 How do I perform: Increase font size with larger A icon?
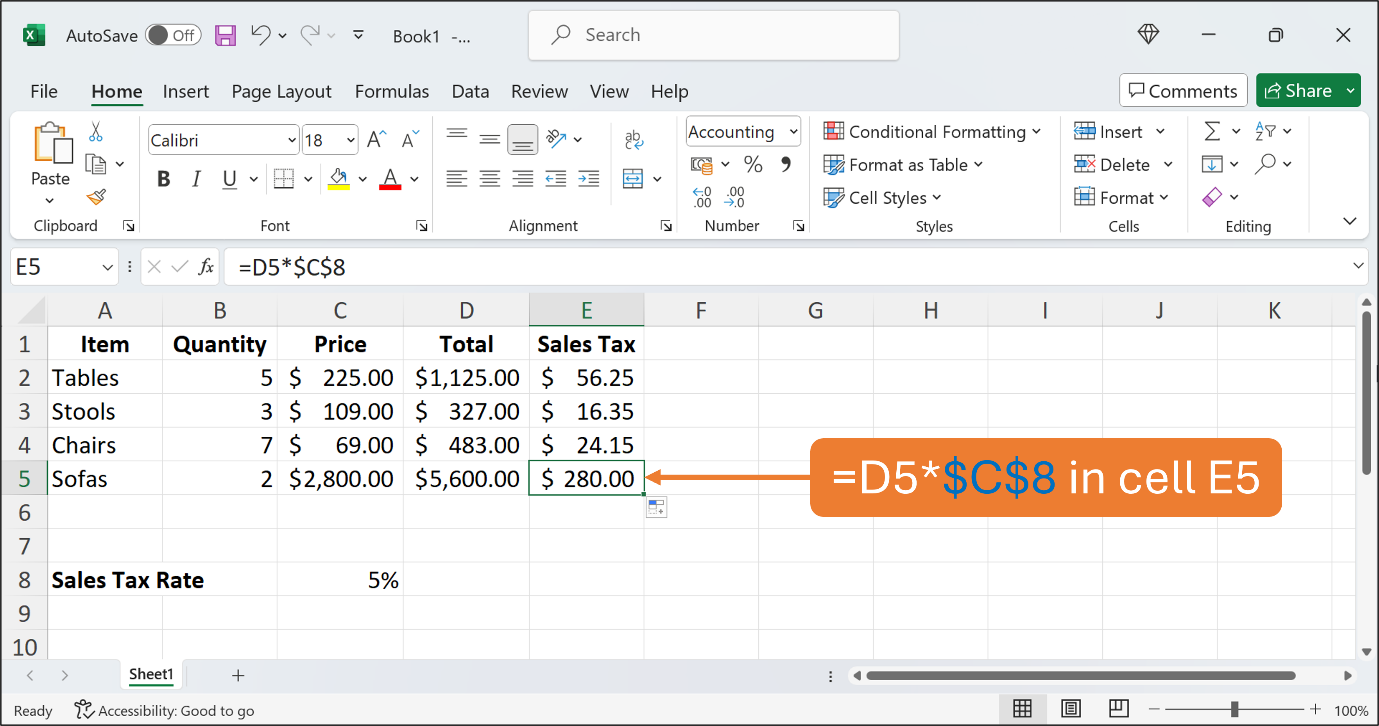[376, 139]
